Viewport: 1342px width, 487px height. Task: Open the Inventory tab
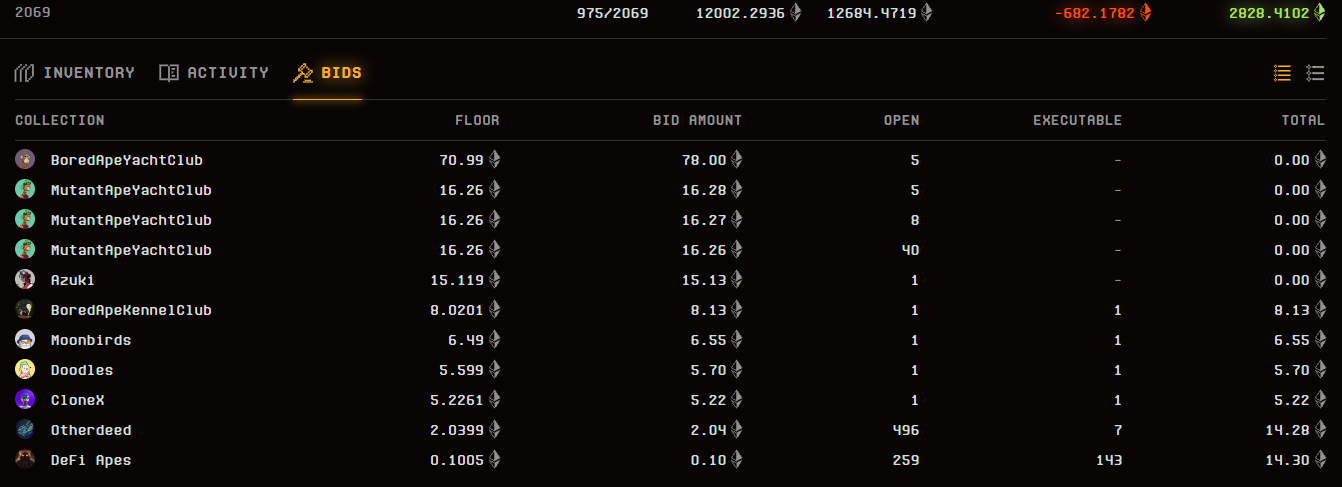coord(75,73)
